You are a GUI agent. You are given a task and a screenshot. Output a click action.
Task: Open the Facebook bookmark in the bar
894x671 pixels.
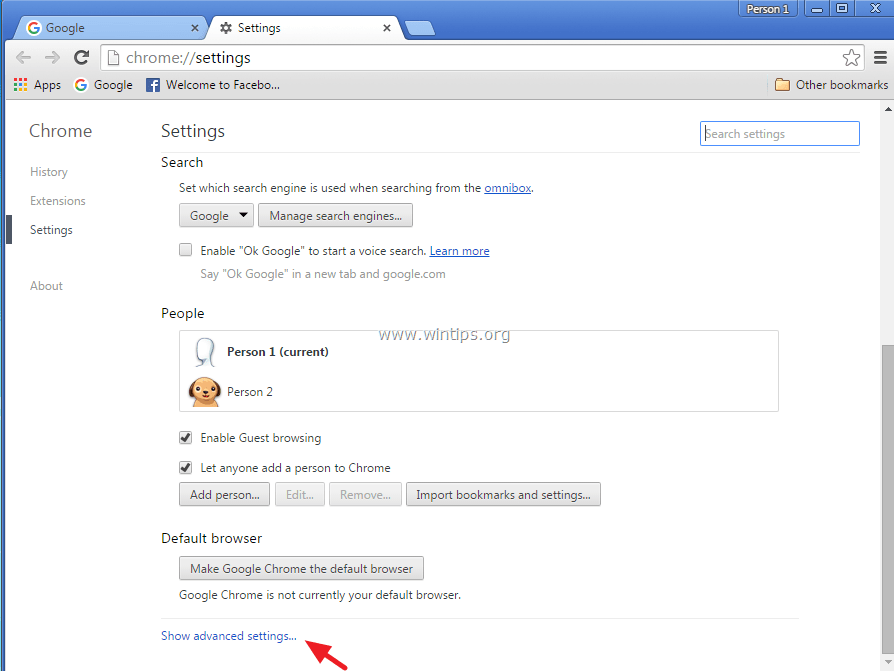click(x=212, y=85)
